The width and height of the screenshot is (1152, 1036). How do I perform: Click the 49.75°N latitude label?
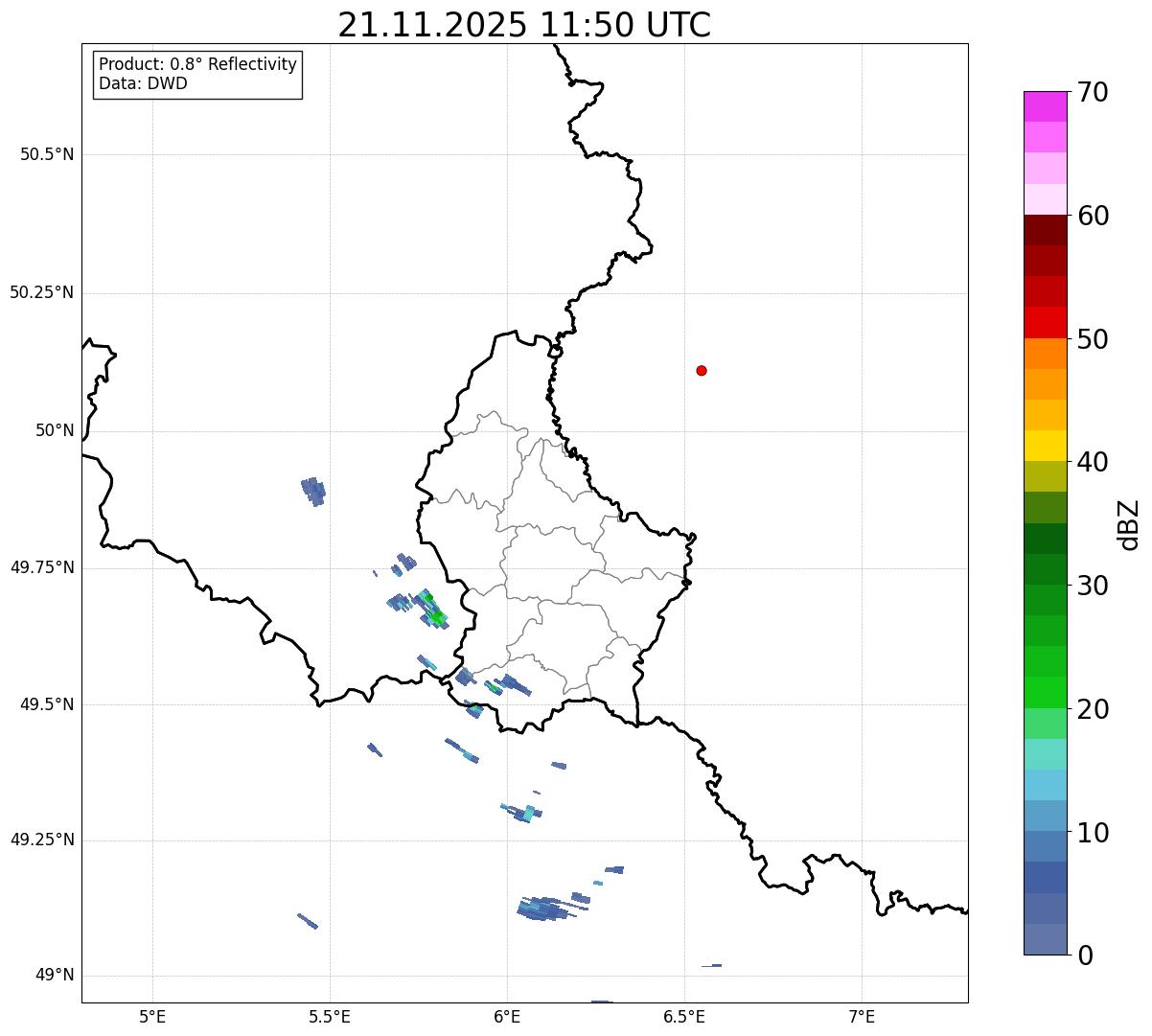coord(42,567)
